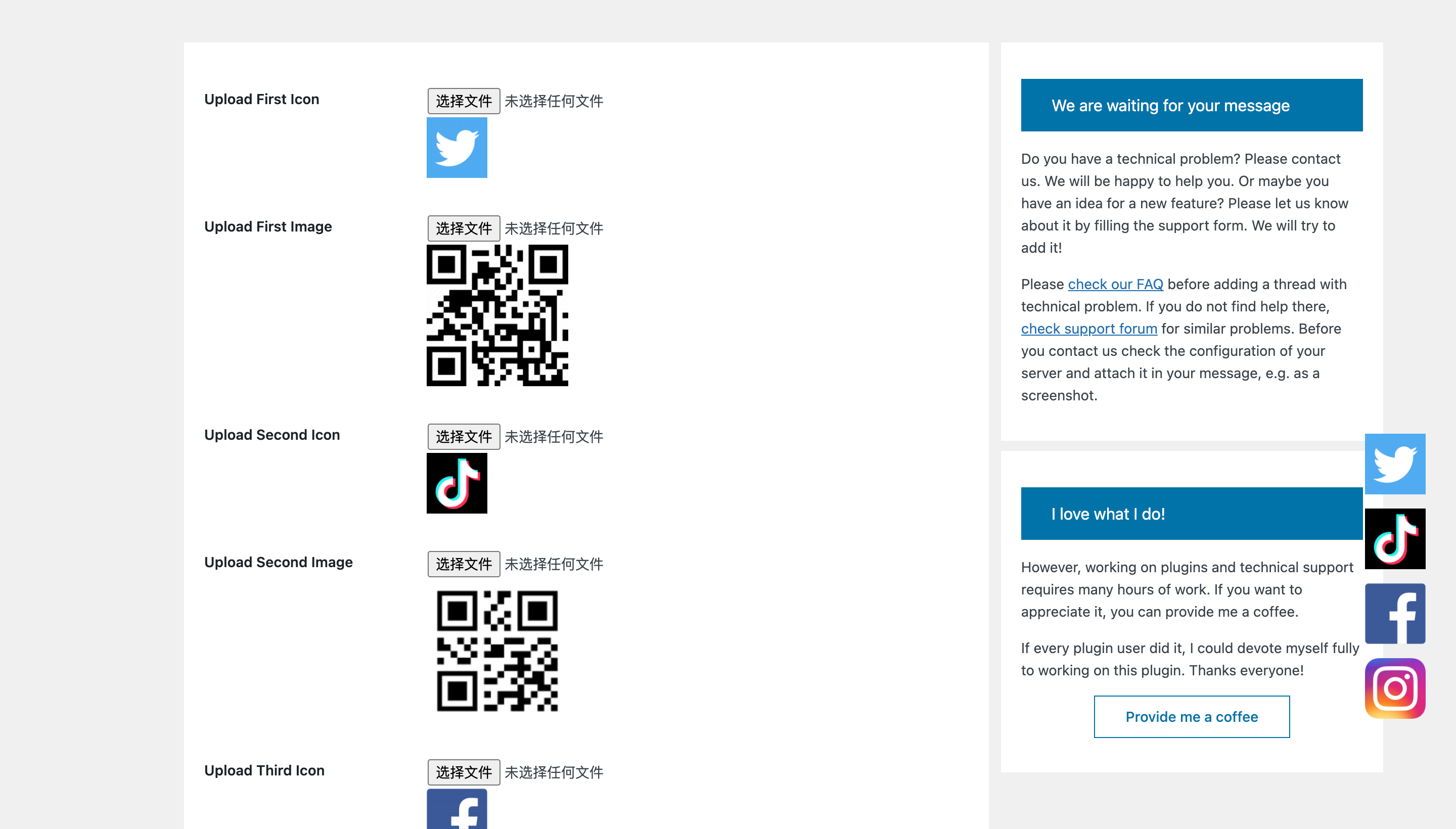
Task: Open the check our FAQ link
Action: 1115,284
